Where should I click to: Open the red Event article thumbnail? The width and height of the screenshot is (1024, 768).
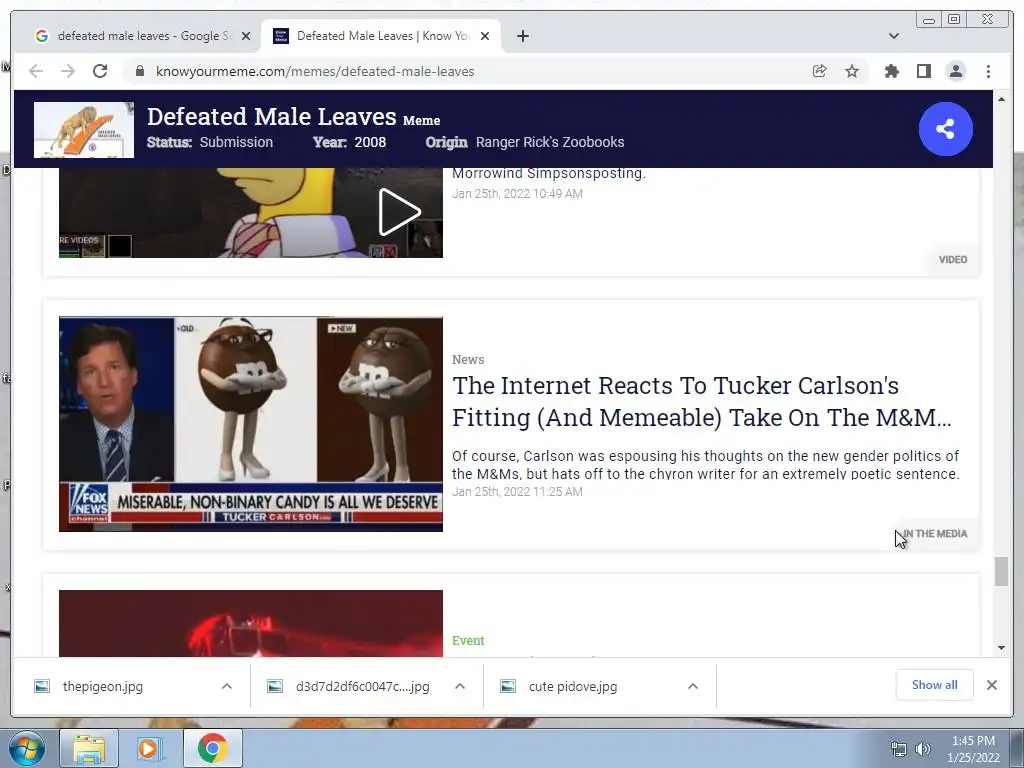251,624
